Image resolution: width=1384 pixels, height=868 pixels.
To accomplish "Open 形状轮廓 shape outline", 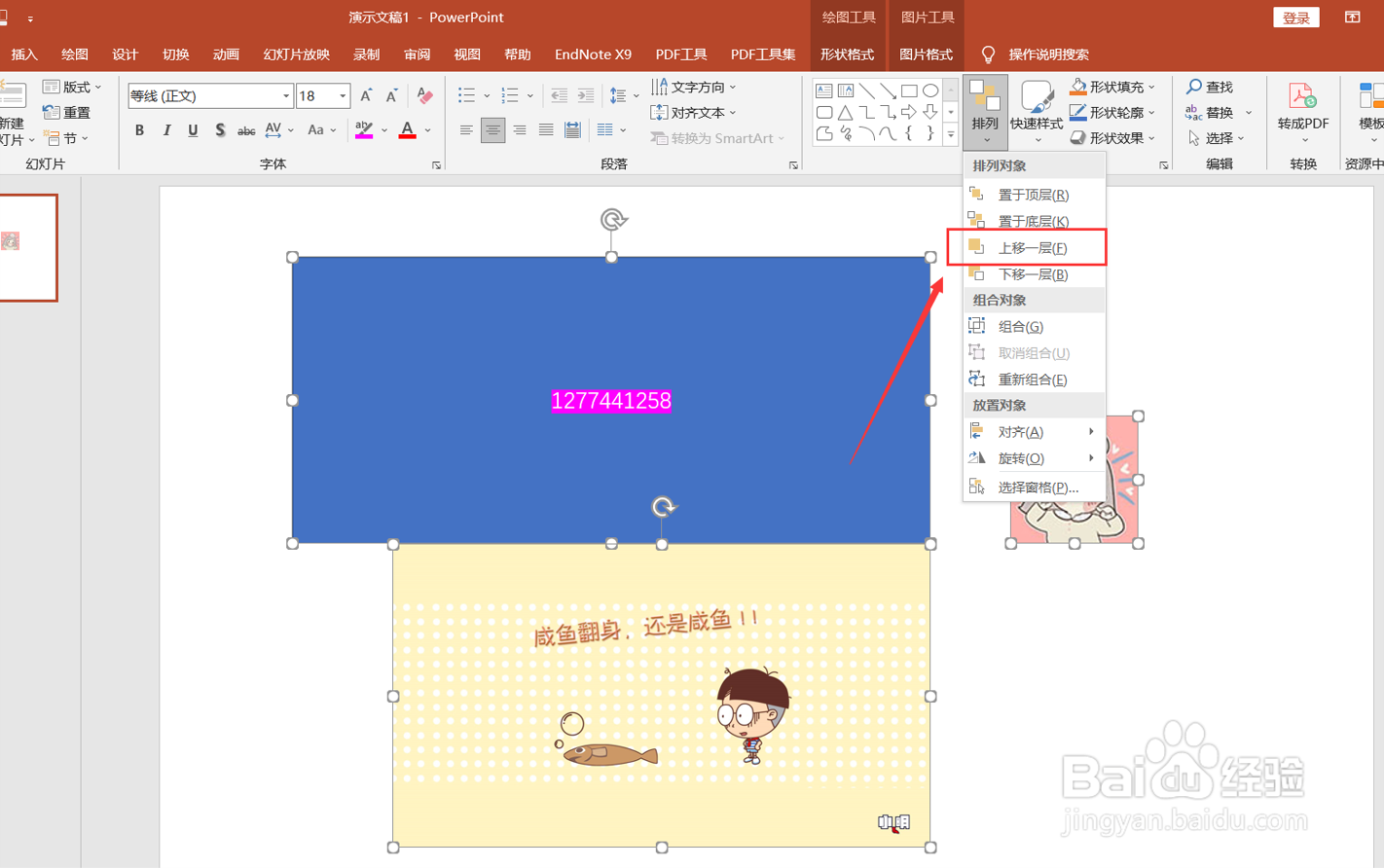I will click(1113, 112).
